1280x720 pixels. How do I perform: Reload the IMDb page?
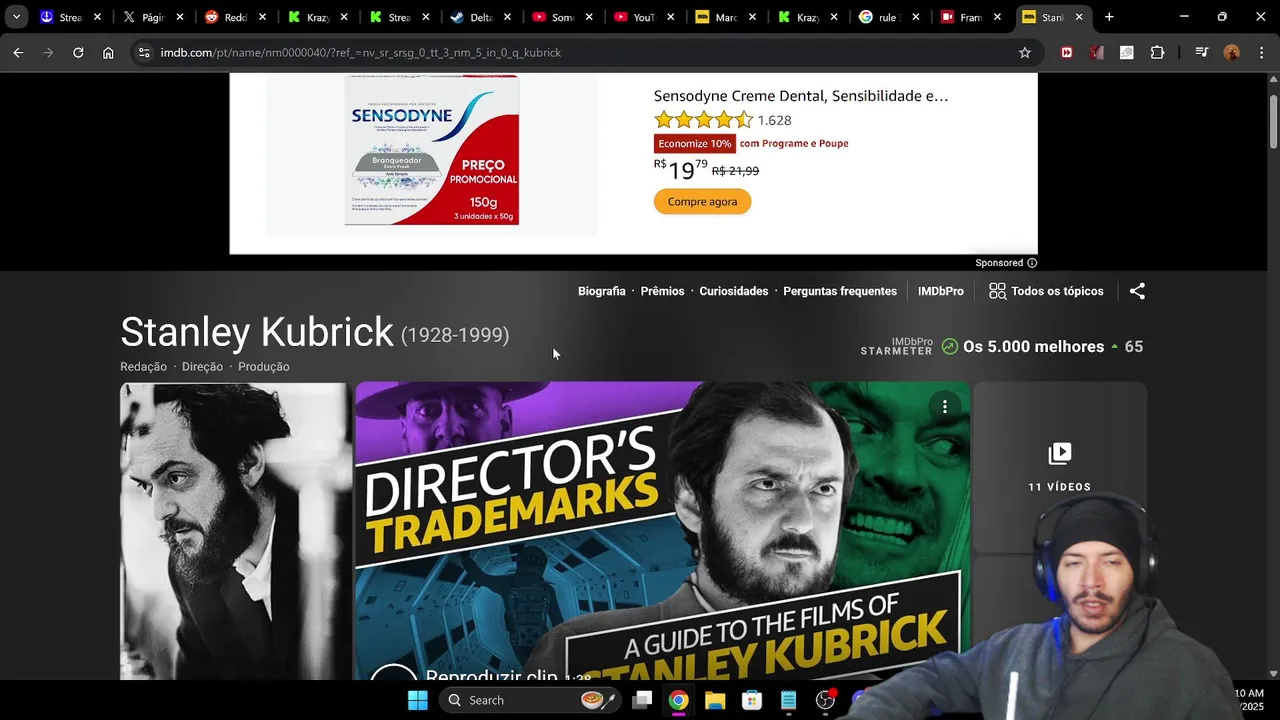click(78, 53)
